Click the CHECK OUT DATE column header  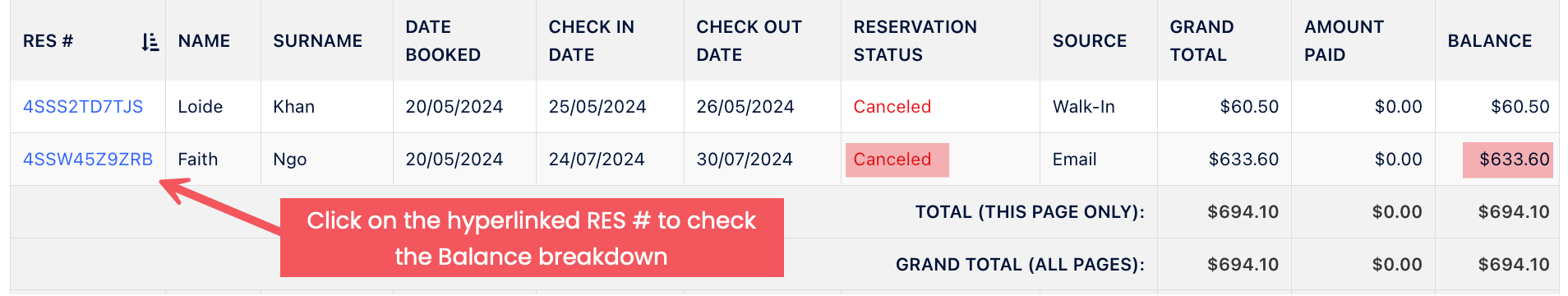[x=749, y=41]
